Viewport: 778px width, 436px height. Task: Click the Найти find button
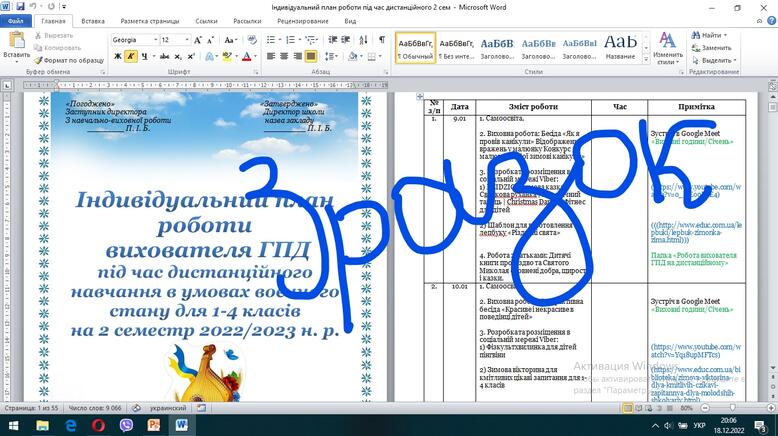[x=709, y=35]
